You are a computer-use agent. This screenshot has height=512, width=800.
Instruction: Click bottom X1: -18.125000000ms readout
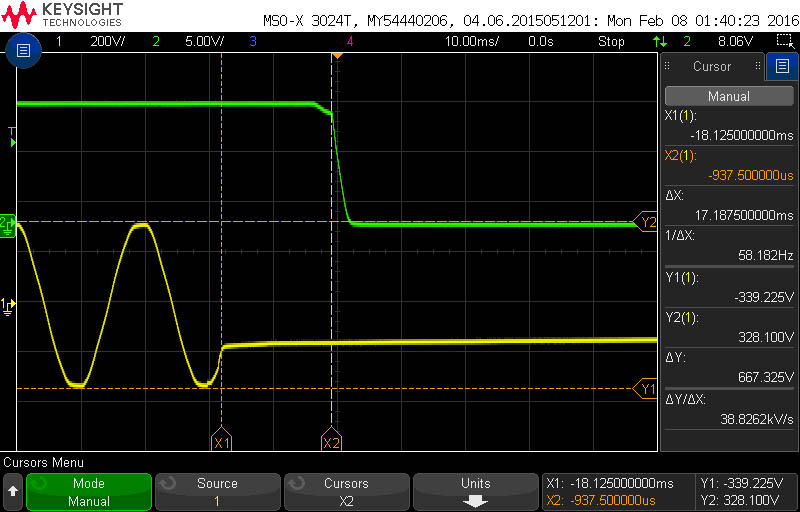[x=610, y=483]
